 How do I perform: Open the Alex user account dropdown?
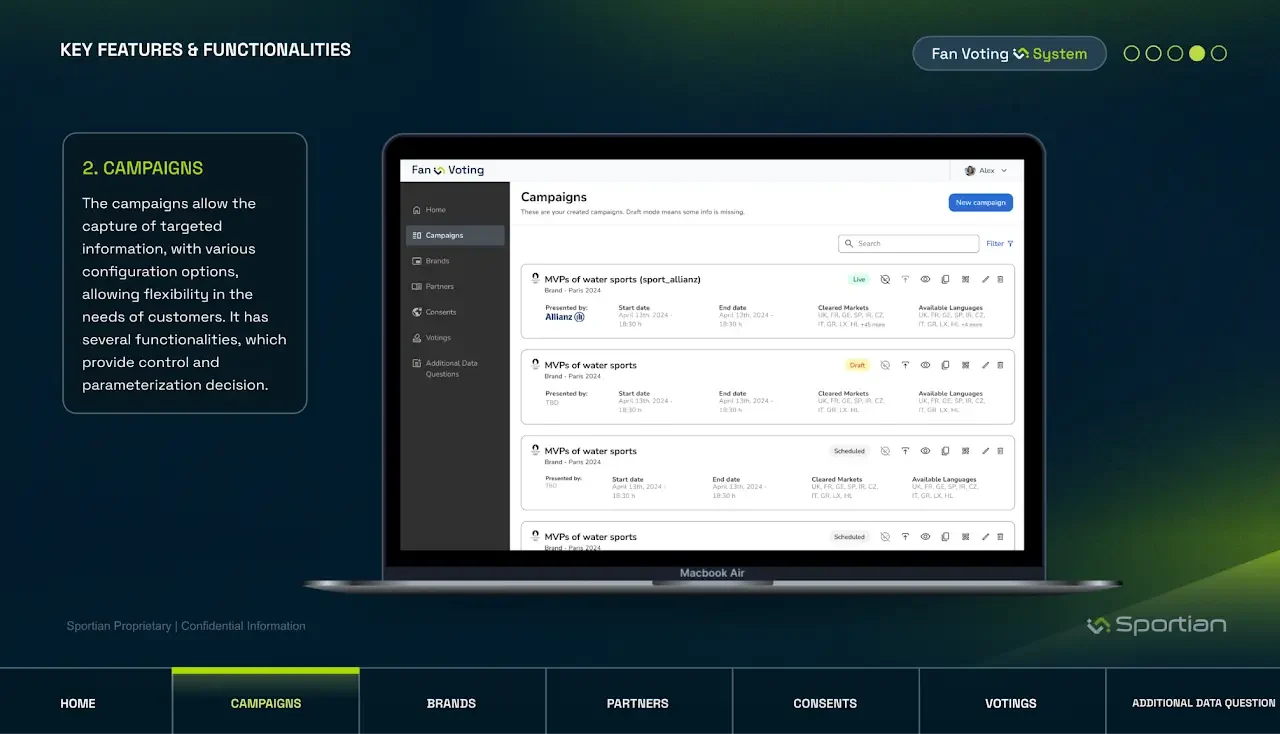[x=986, y=171]
